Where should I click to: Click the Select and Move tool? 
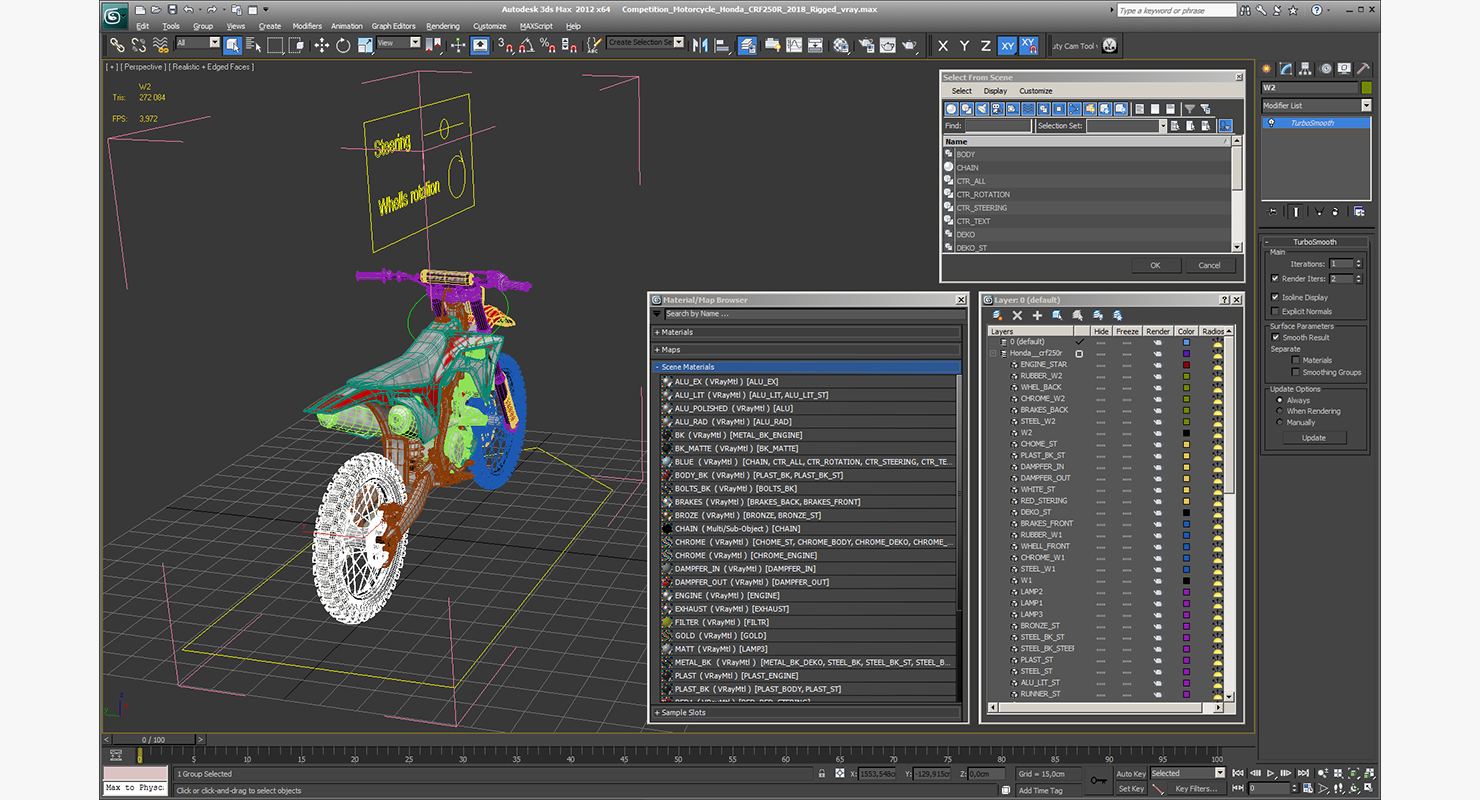tap(321, 45)
